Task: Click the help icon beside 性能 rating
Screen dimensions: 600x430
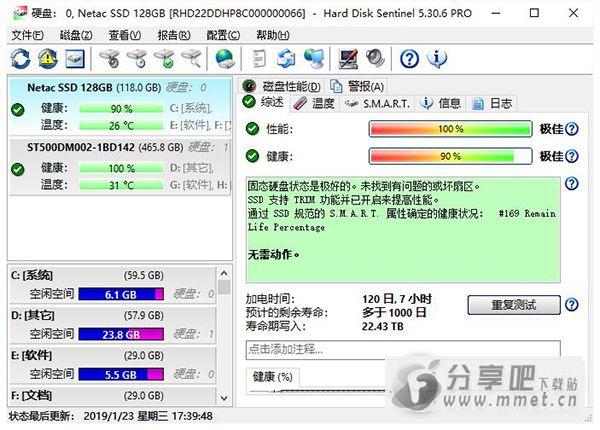Action: point(572,129)
